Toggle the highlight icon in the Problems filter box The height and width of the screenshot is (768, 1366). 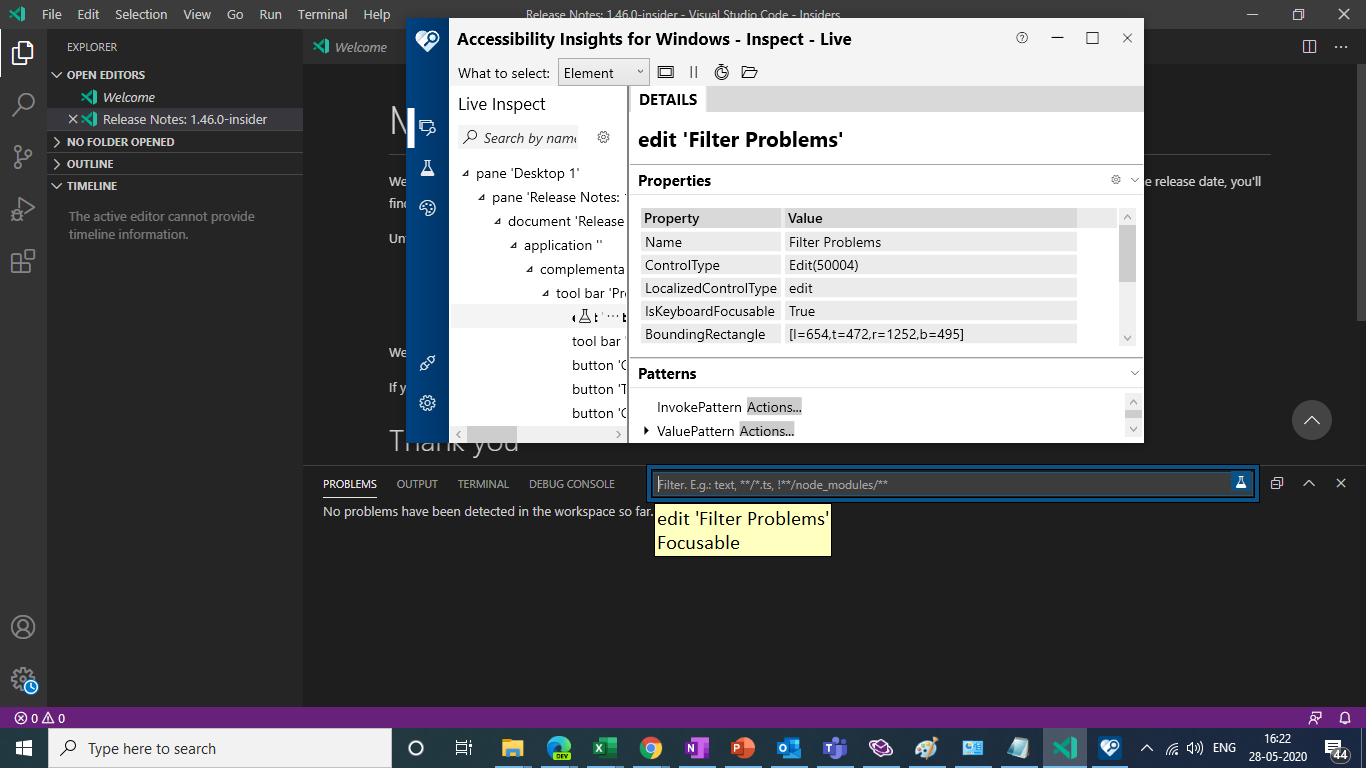point(1240,483)
